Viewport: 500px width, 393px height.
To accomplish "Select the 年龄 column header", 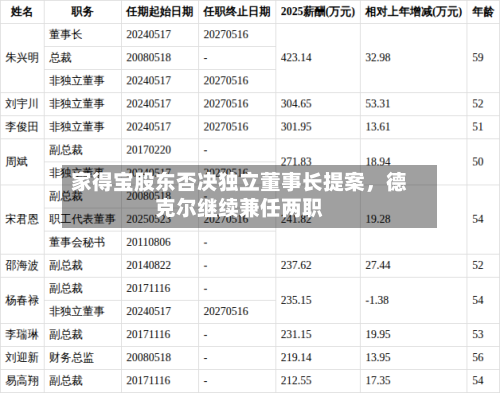I will [483, 12].
